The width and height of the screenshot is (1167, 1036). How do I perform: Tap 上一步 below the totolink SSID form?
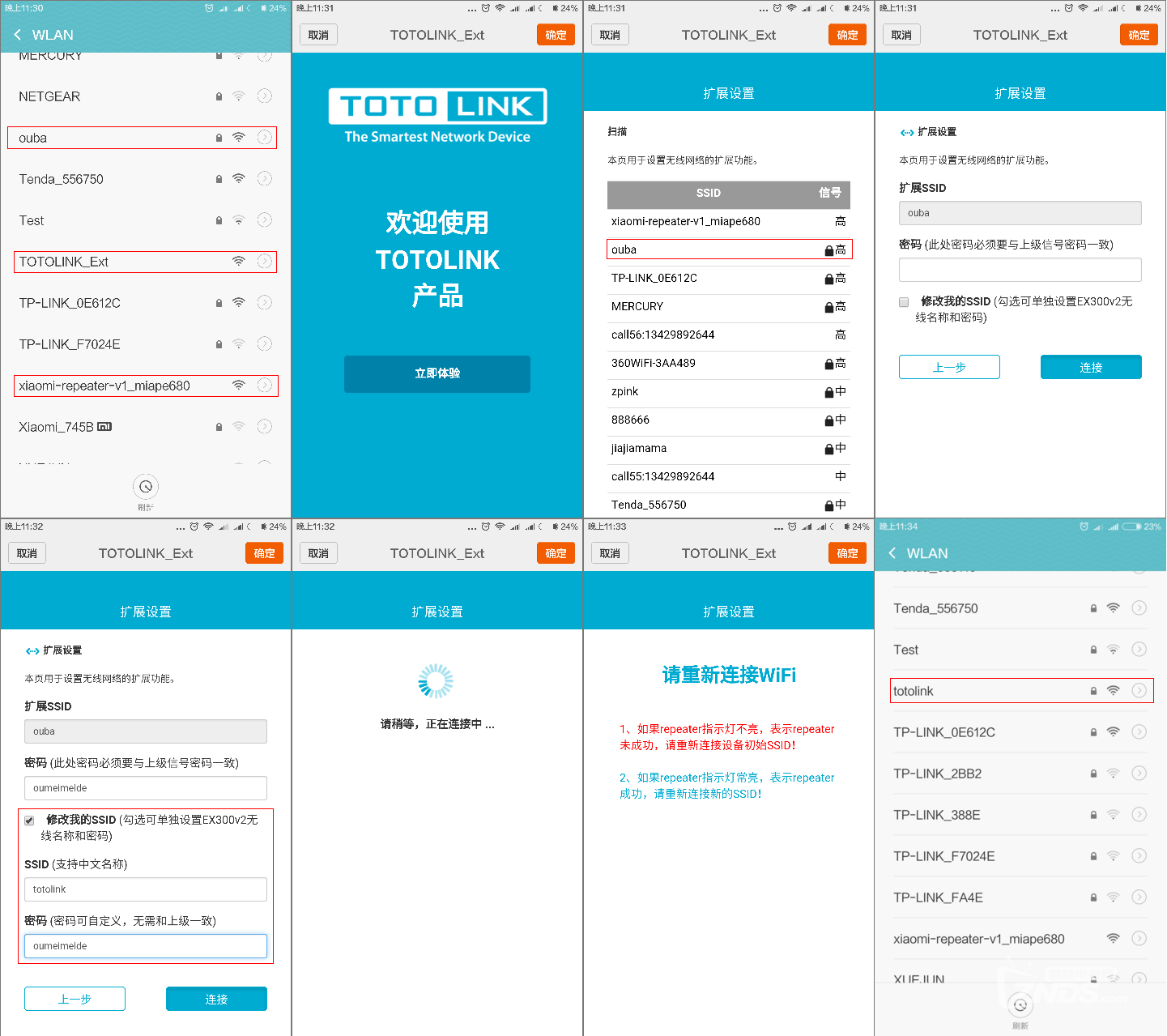click(x=75, y=999)
